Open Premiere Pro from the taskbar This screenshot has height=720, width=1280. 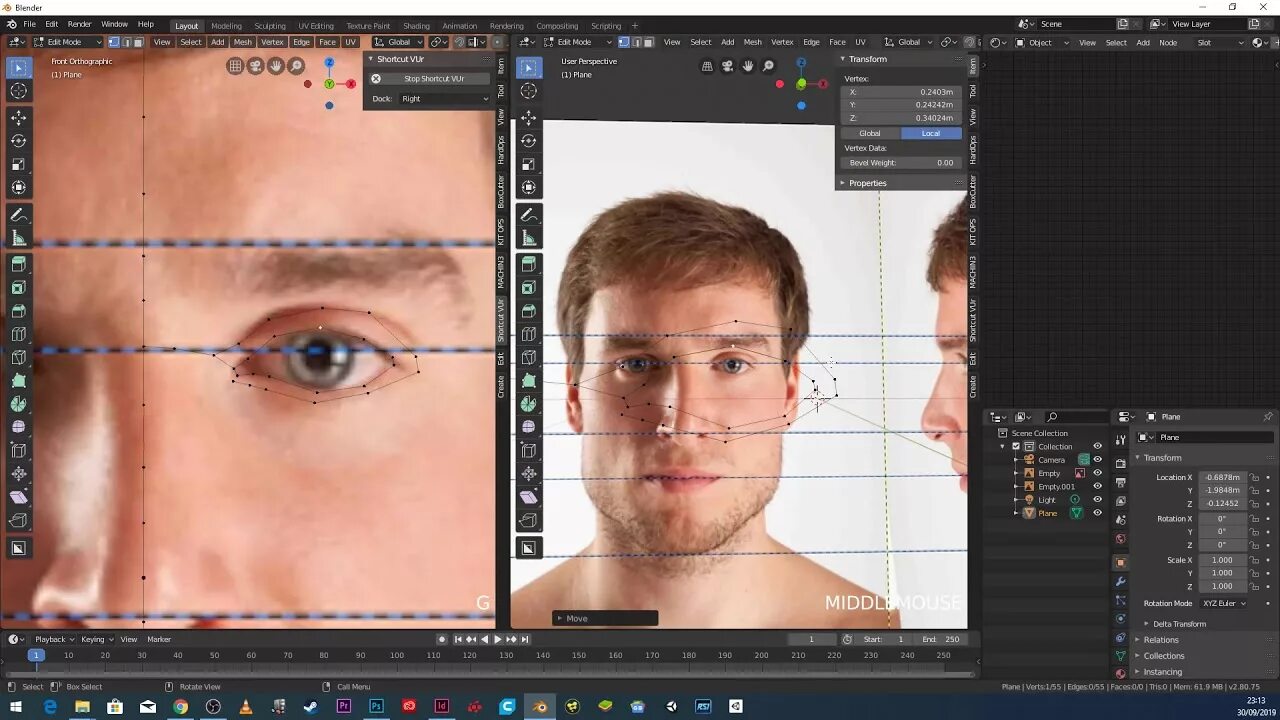[344, 706]
